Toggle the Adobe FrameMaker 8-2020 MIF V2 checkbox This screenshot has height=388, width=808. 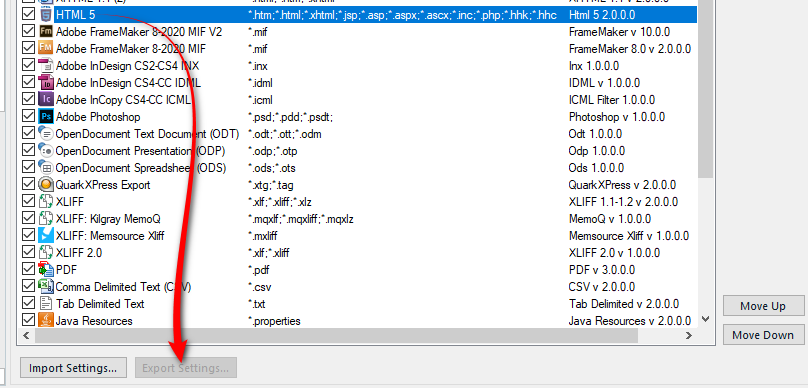(28, 32)
